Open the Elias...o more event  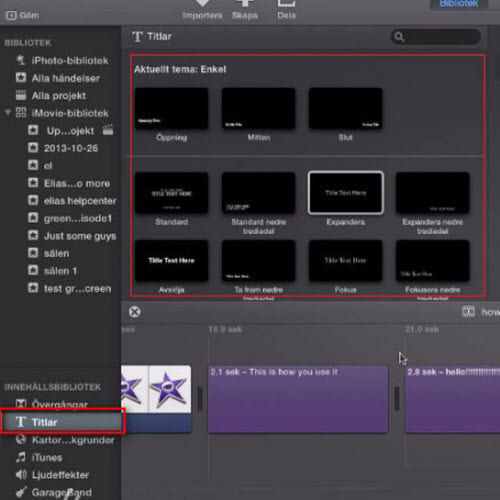point(69,183)
